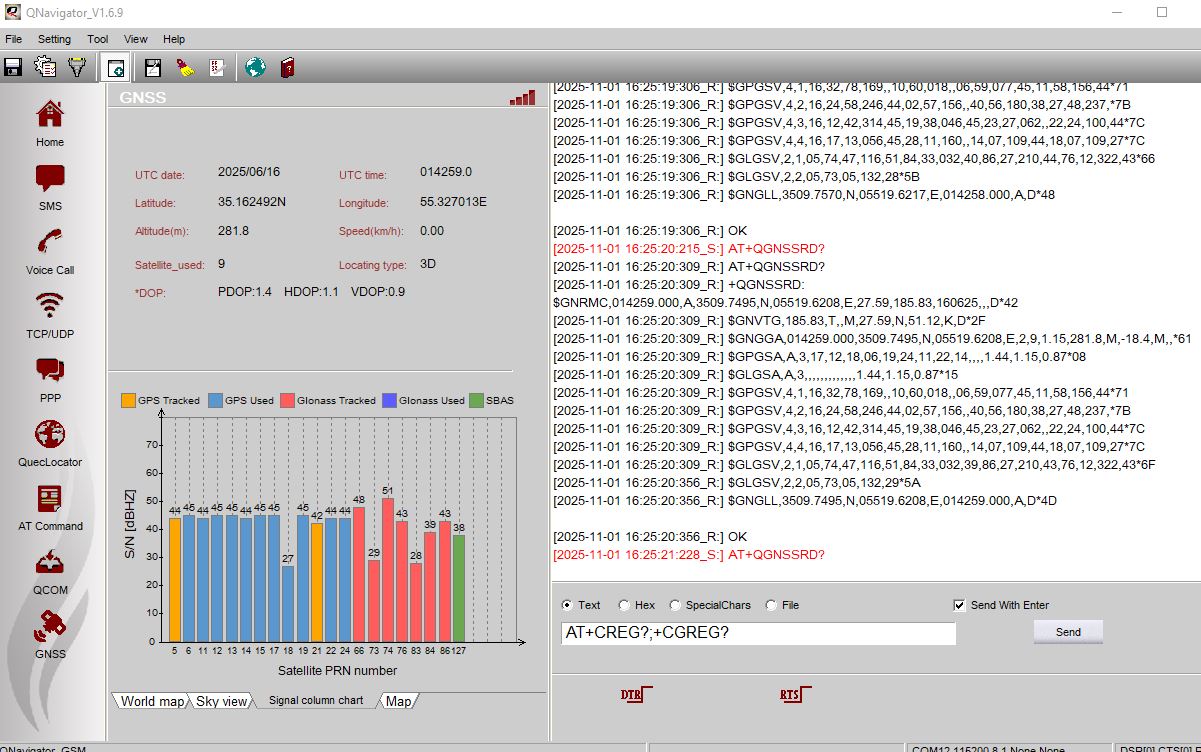
Task: Open the Setting menu
Action: pyautogui.click(x=54, y=39)
